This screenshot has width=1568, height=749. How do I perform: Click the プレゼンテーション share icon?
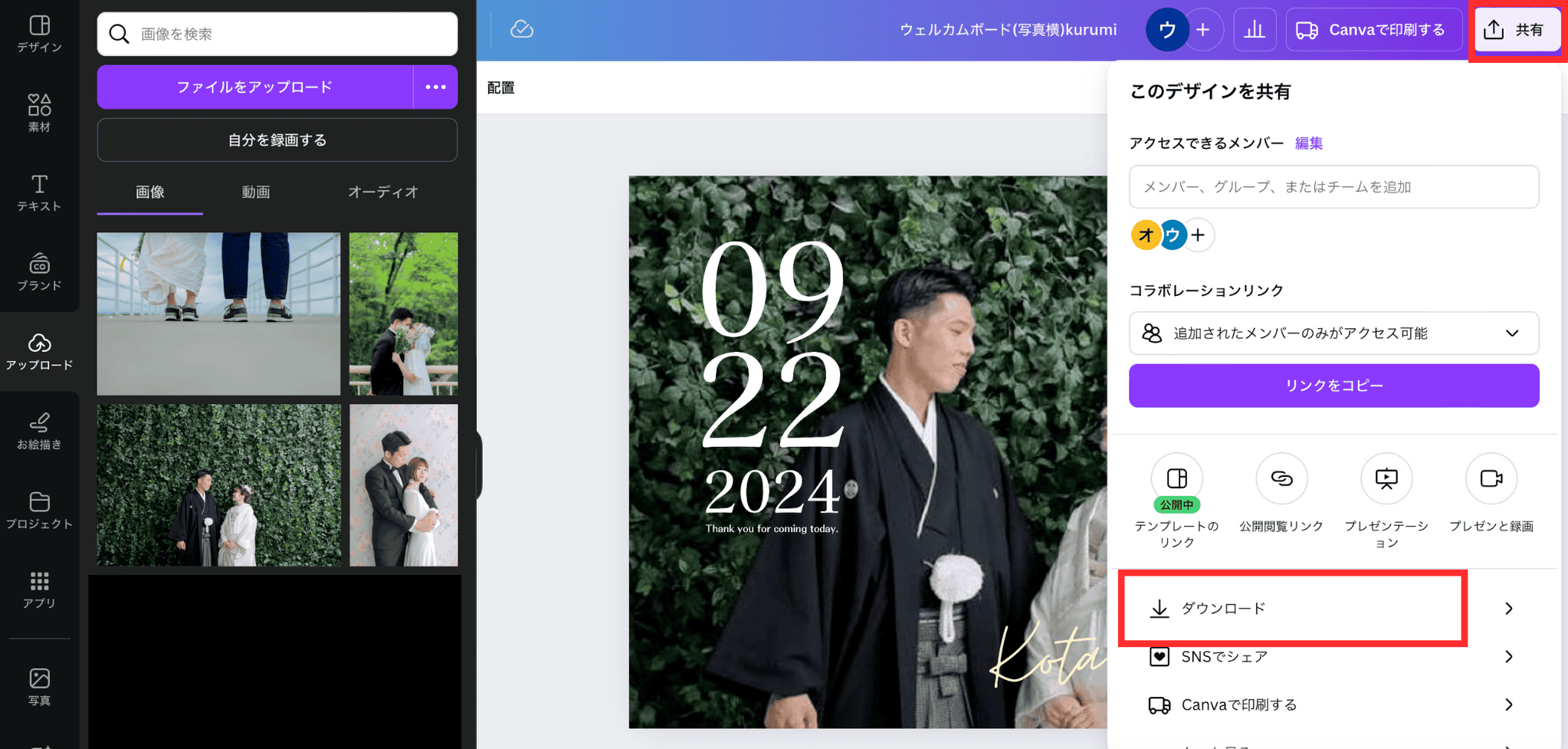[1386, 479]
